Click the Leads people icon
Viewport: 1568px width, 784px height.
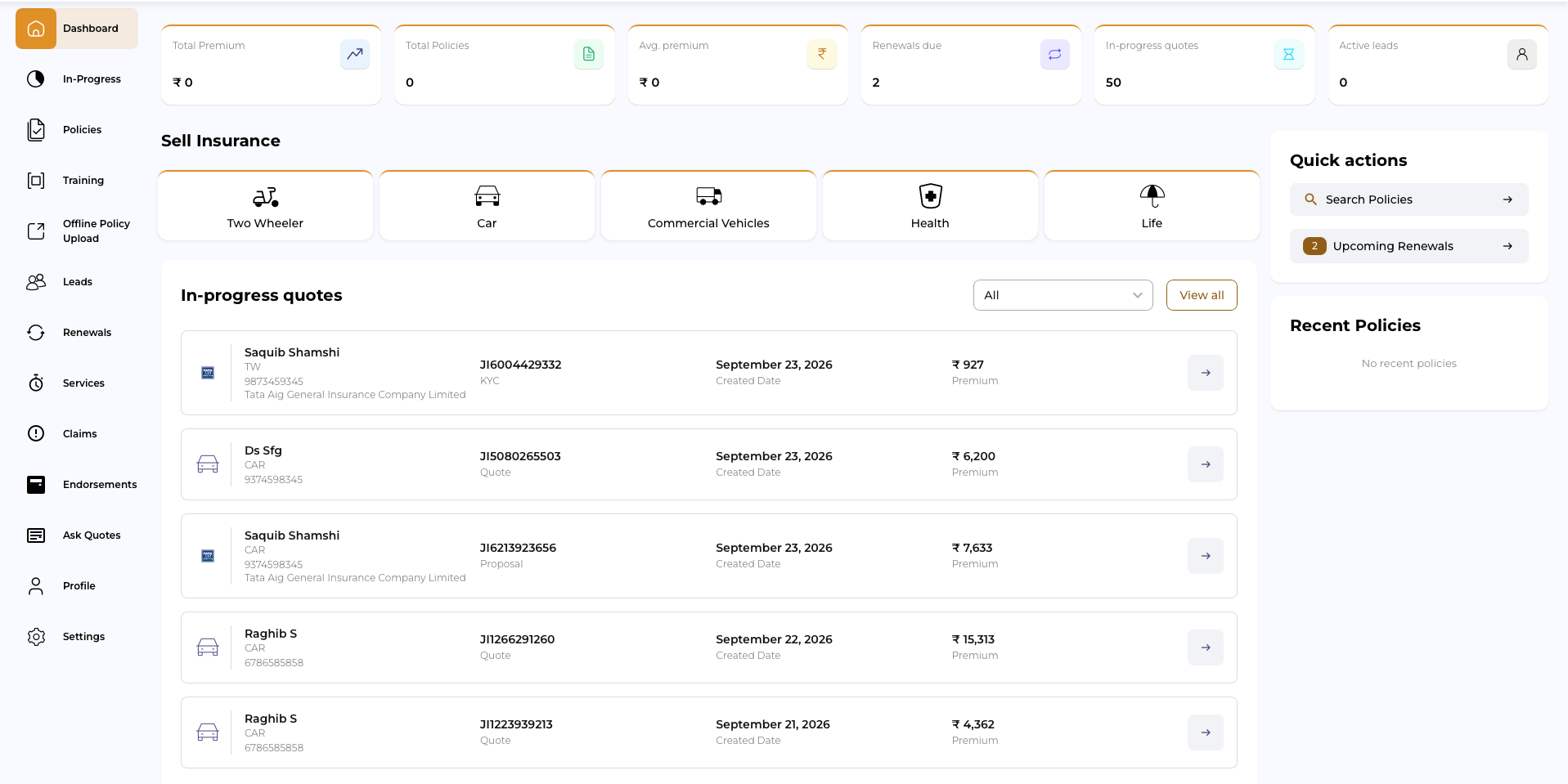point(36,282)
